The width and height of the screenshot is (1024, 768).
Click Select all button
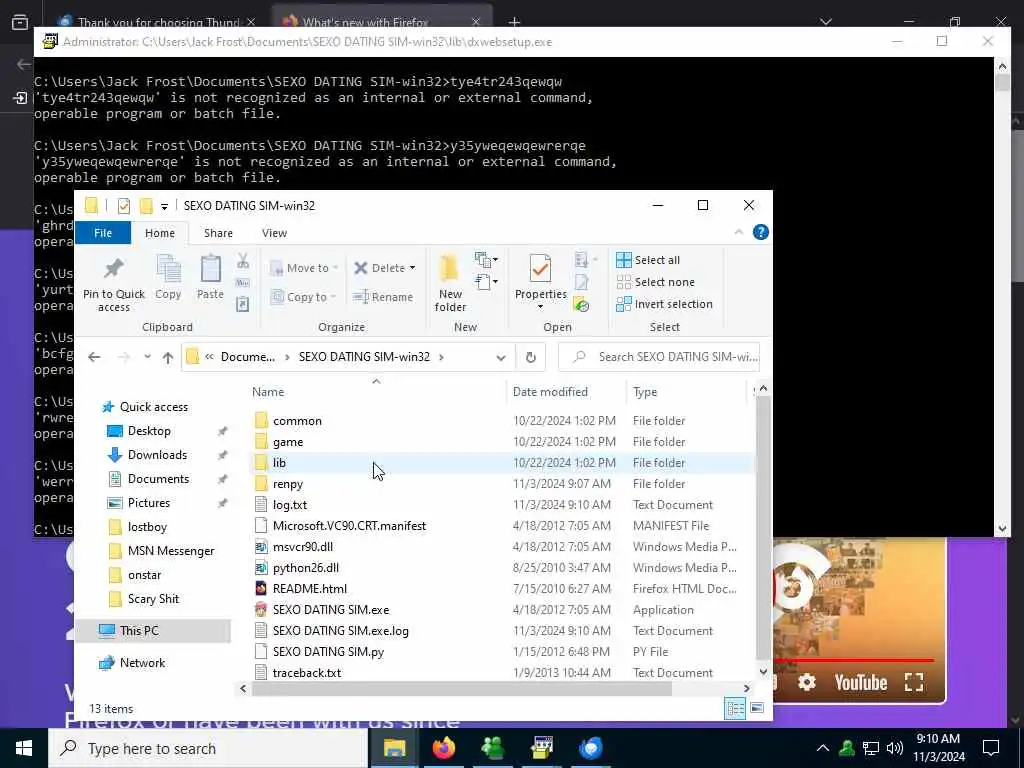pyautogui.click(x=648, y=260)
